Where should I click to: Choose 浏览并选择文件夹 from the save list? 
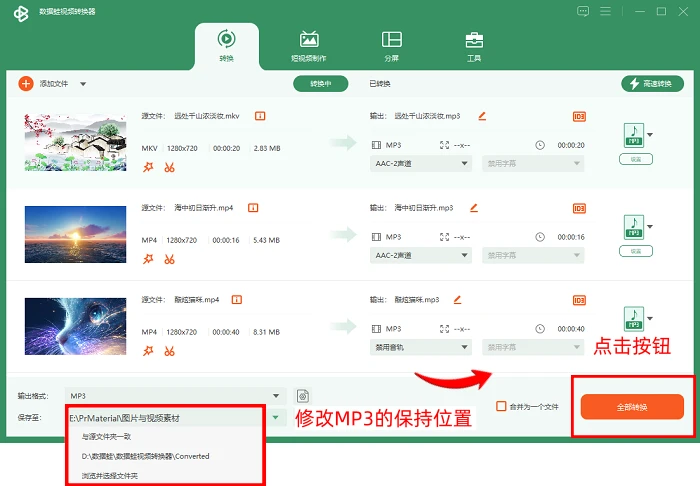(x=110, y=476)
